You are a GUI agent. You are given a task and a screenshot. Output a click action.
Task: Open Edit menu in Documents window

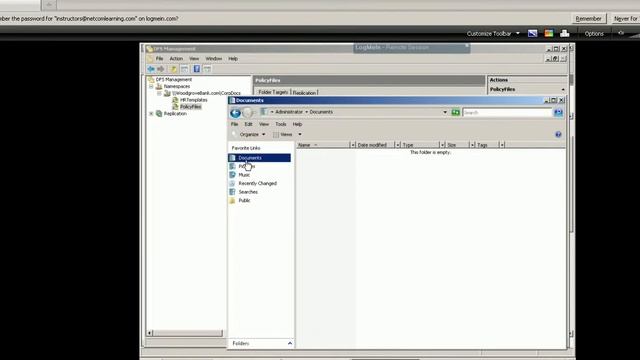(x=248, y=124)
